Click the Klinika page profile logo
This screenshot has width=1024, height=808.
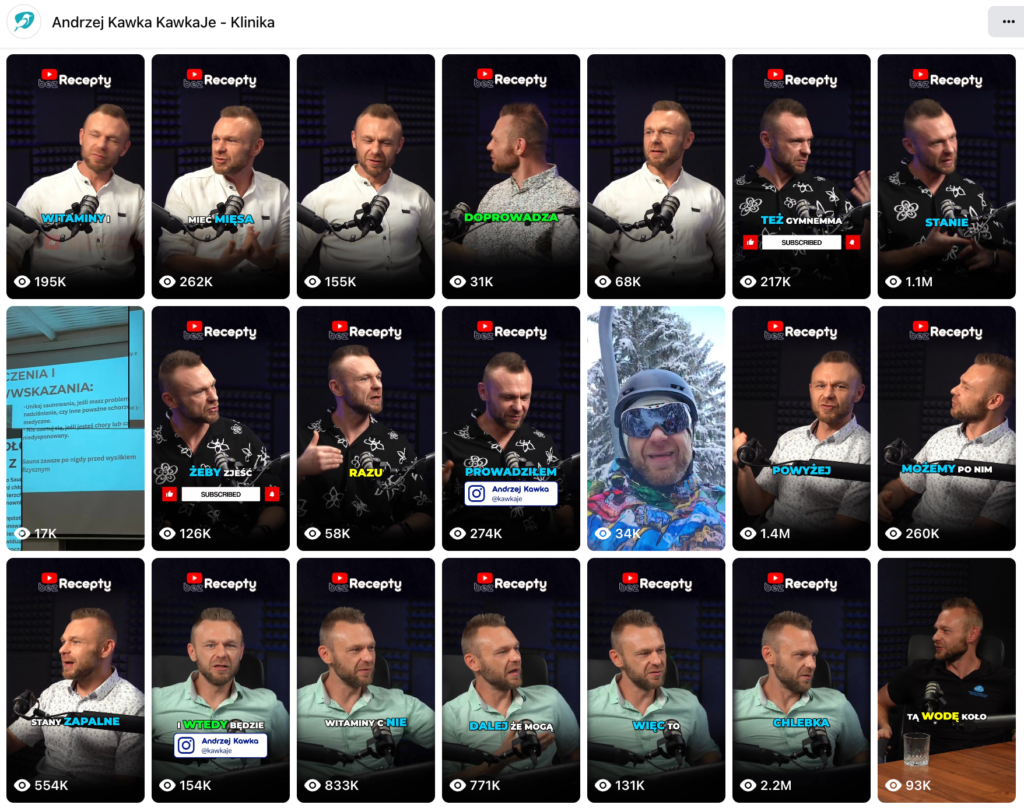pos(24,22)
